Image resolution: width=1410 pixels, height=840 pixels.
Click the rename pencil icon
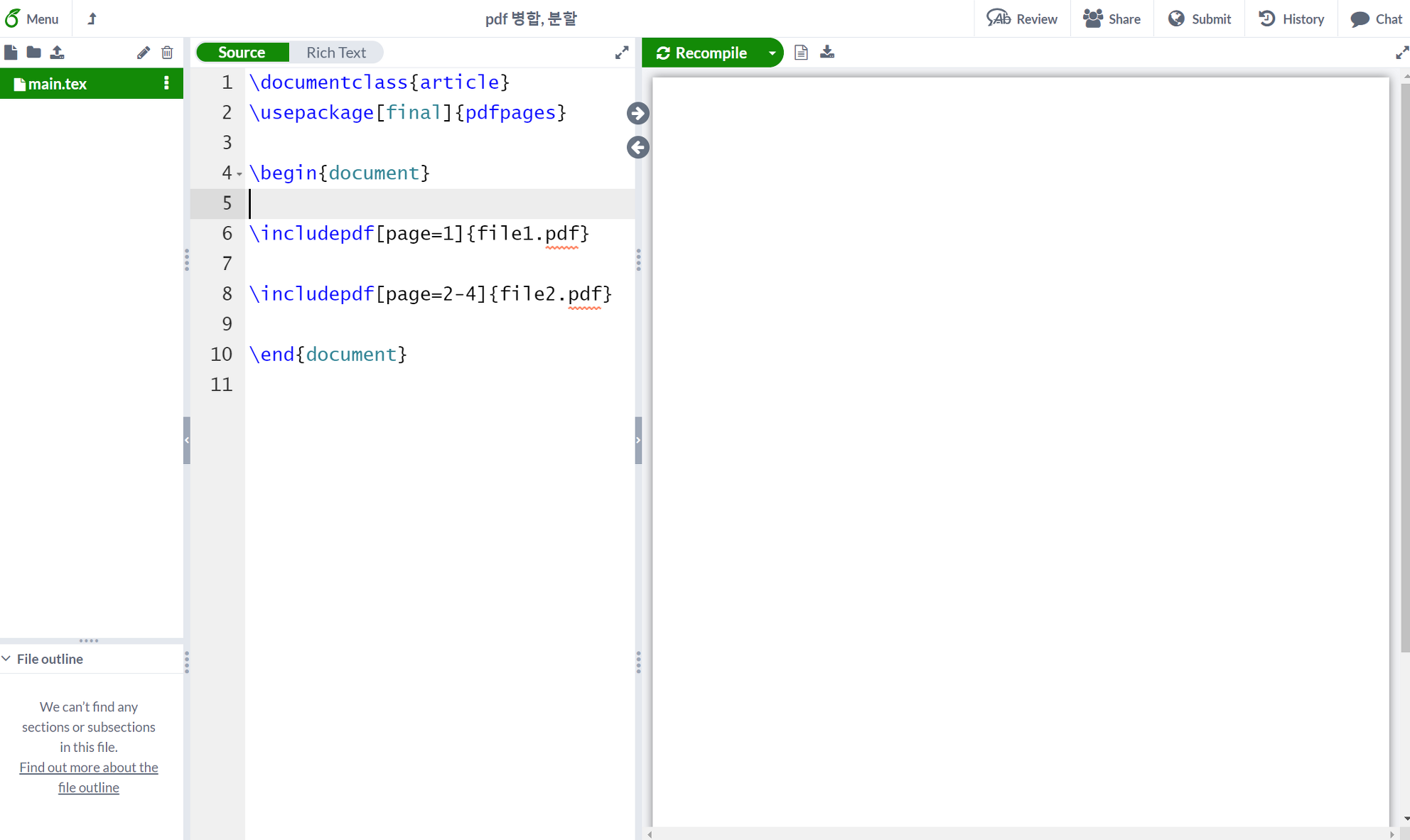coord(143,53)
